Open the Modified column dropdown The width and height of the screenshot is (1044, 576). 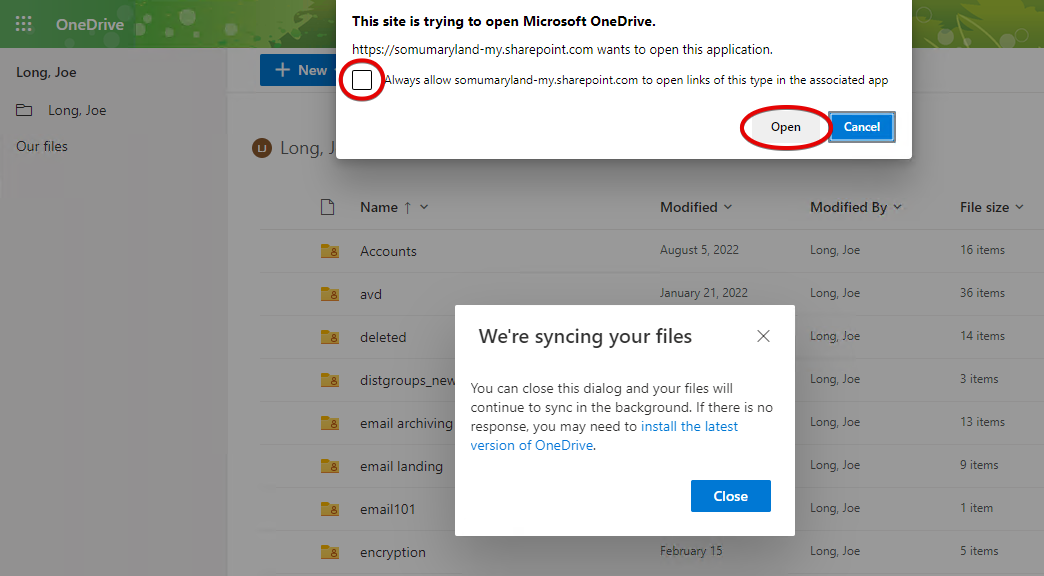click(x=727, y=207)
